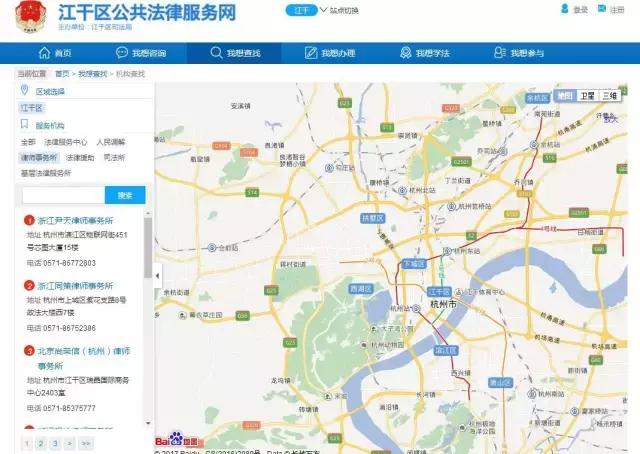Select 法律服务中心 filter
Image resolution: width=640 pixels, height=454 pixels.
(x=66, y=142)
